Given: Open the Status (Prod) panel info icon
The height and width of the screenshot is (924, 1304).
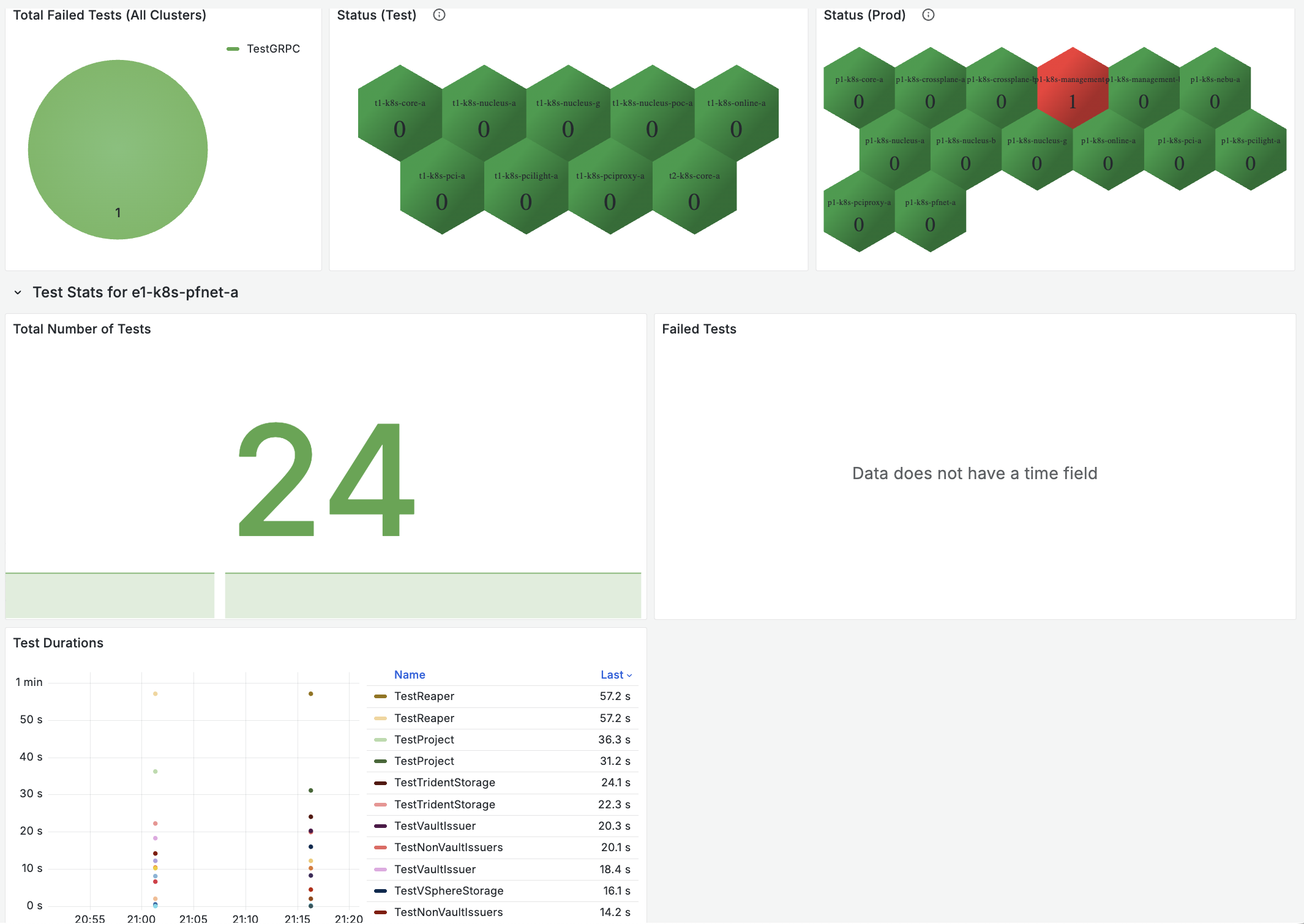Looking at the screenshot, I should tap(927, 15).
